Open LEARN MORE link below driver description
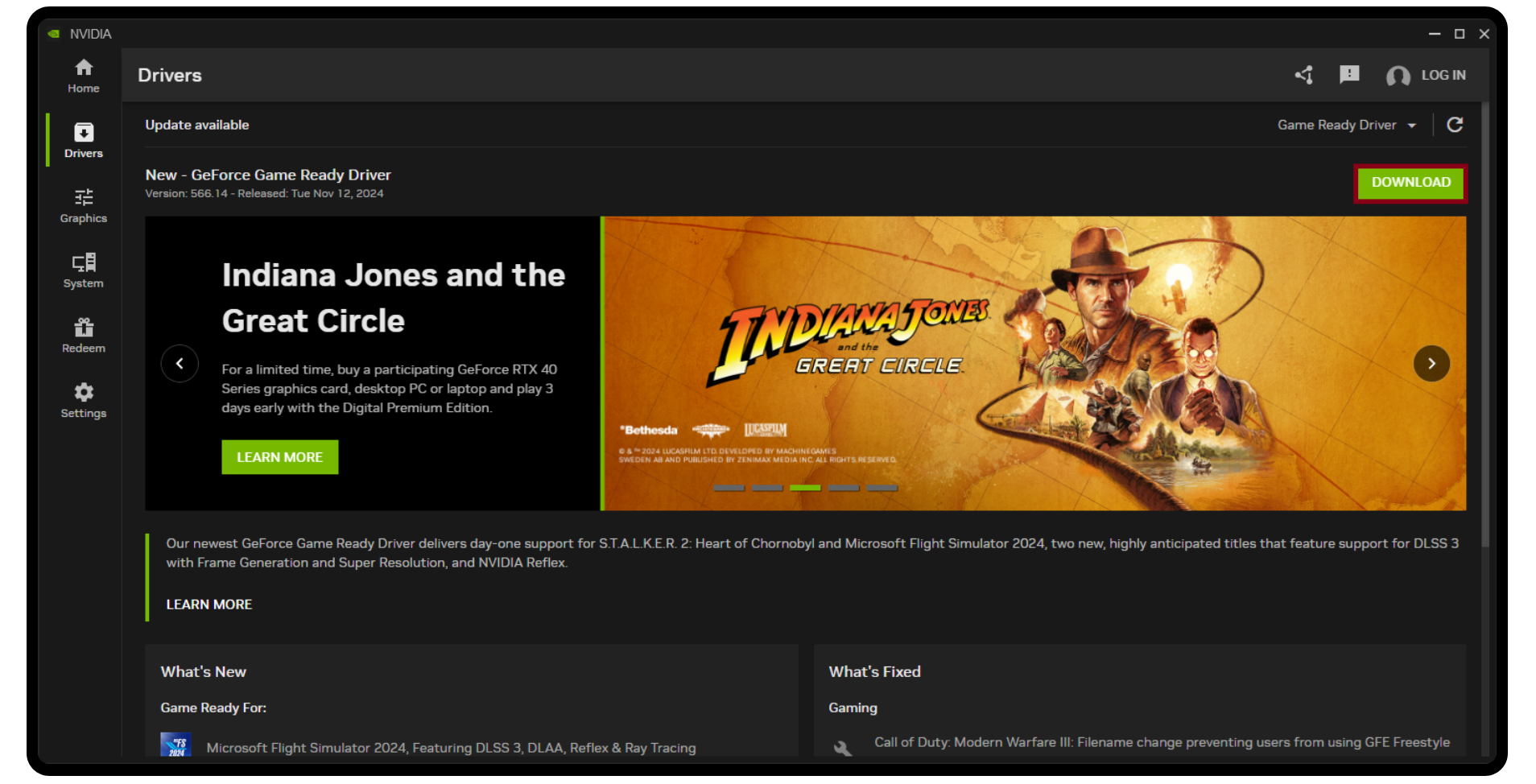 (x=209, y=605)
